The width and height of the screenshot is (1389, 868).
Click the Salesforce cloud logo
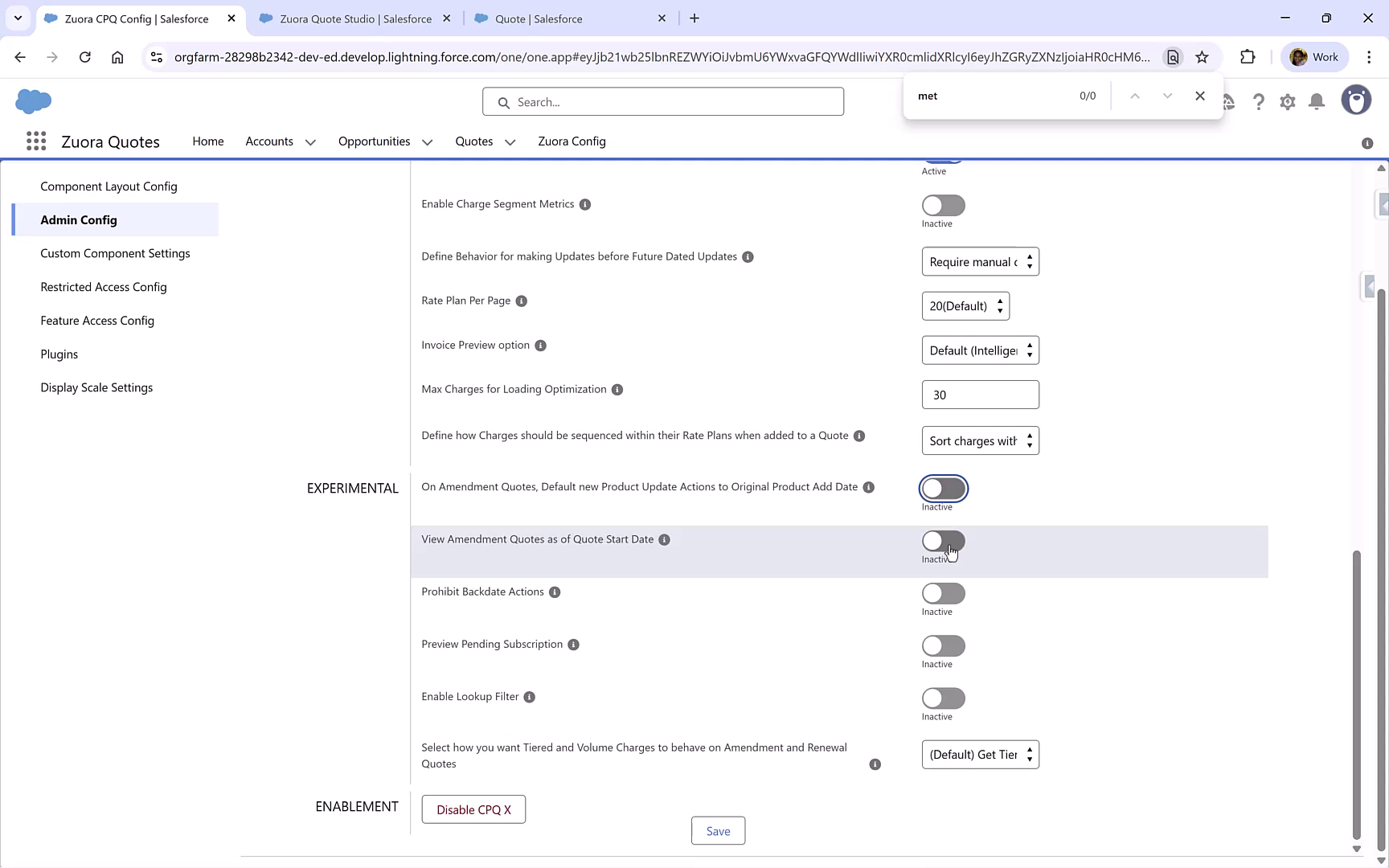point(34,101)
